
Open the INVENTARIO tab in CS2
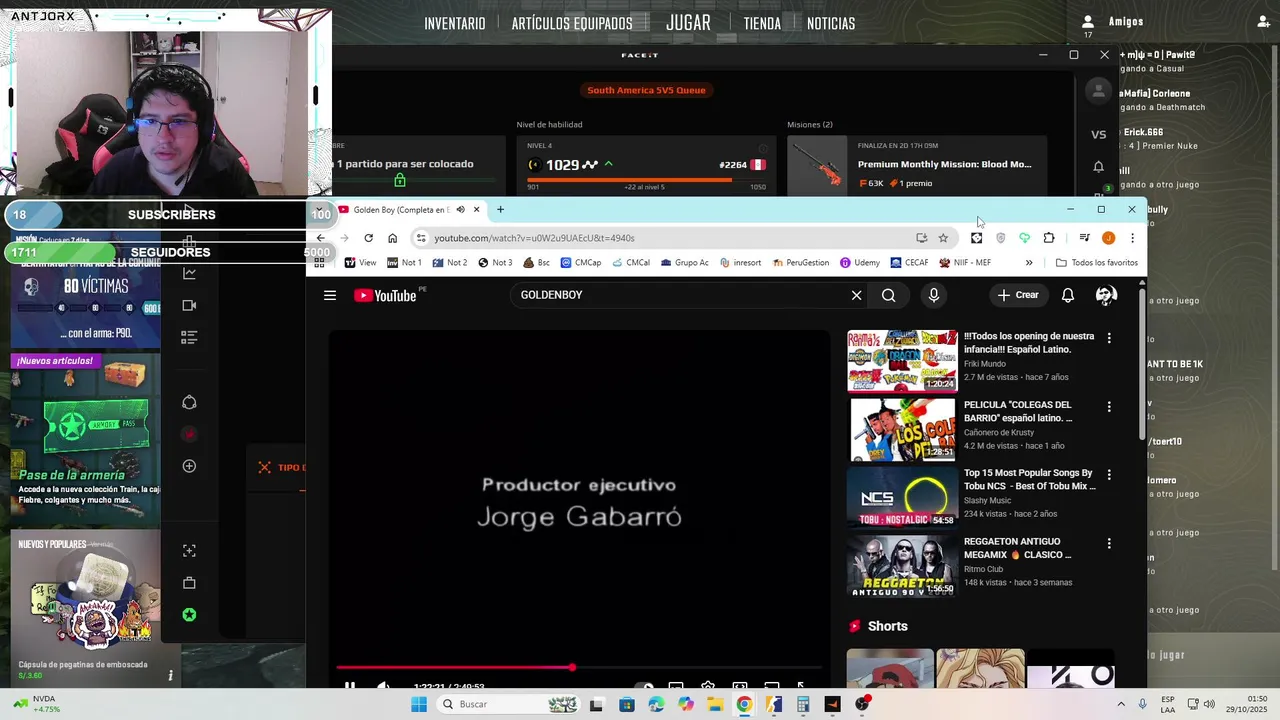[x=455, y=24]
